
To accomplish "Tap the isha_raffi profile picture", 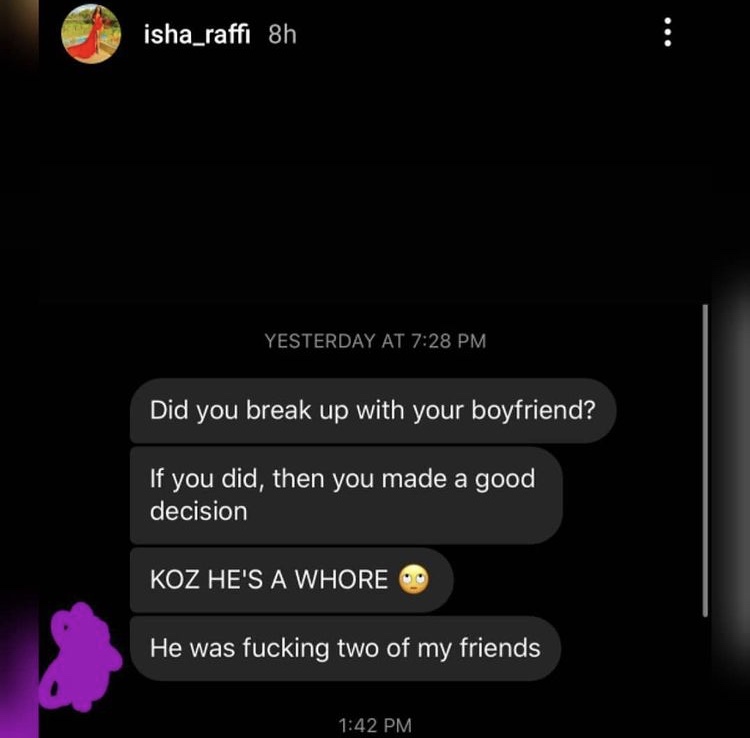I will [x=91, y=33].
